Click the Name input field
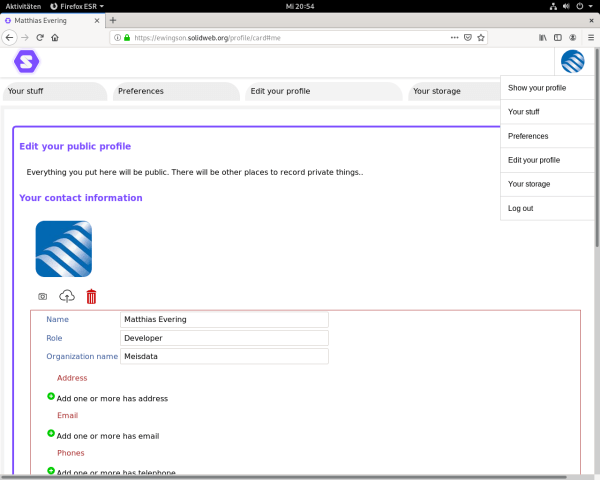This screenshot has width=600, height=480. (224, 320)
